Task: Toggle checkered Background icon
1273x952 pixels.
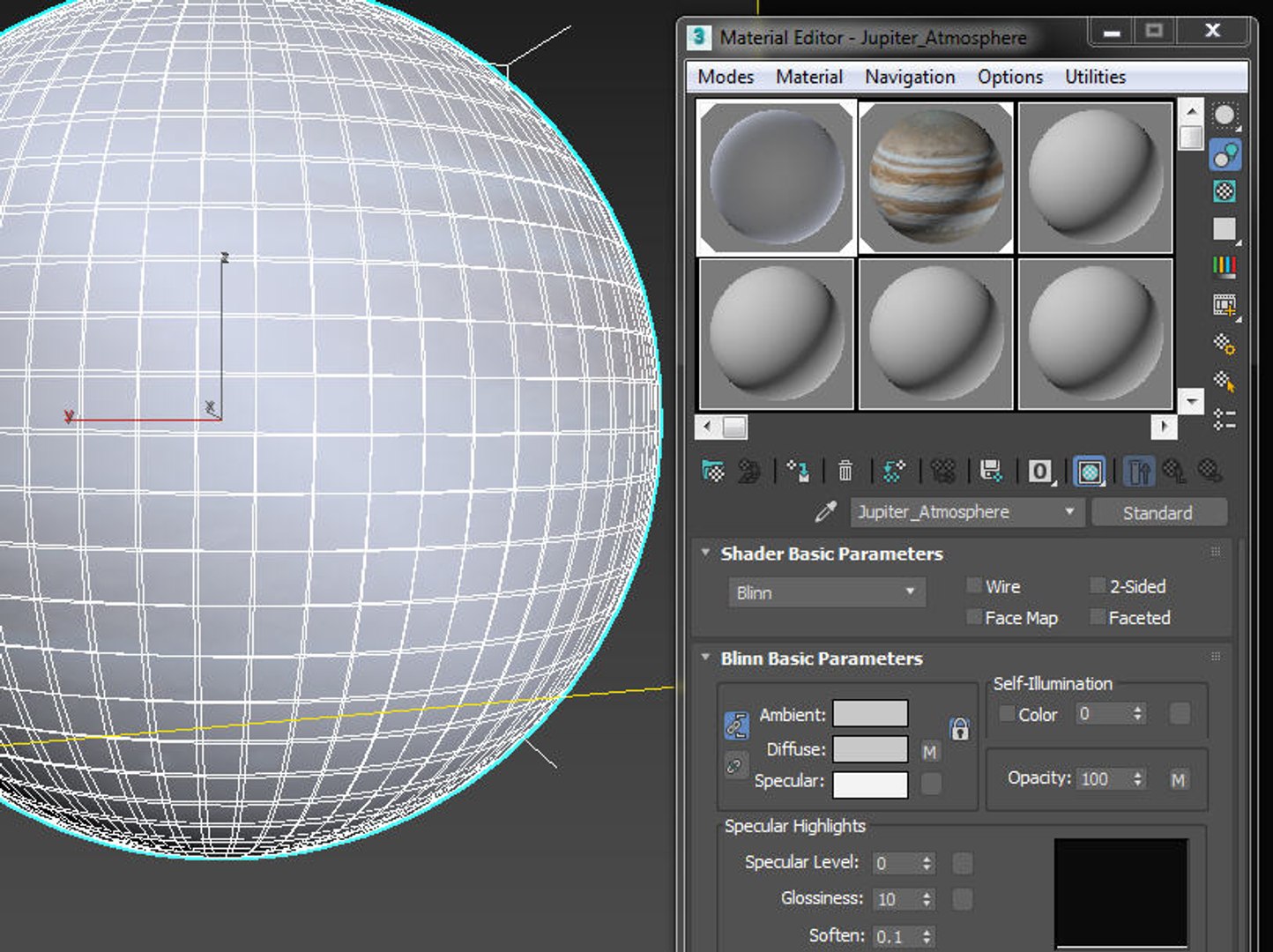Action: coord(1225,191)
